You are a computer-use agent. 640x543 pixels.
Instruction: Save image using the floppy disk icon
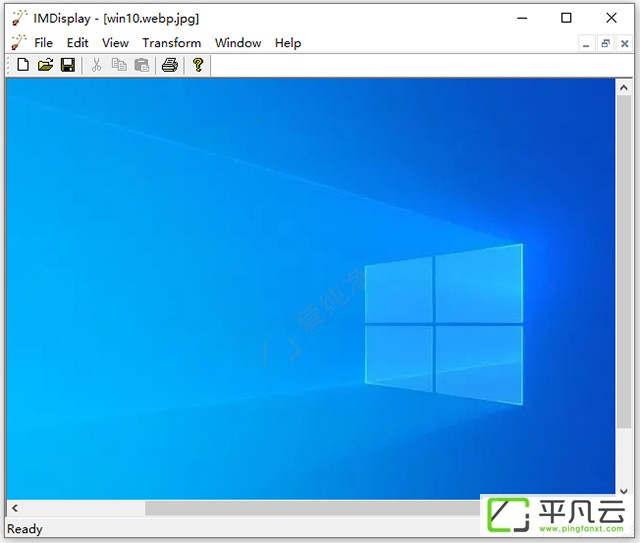(68, 65)
